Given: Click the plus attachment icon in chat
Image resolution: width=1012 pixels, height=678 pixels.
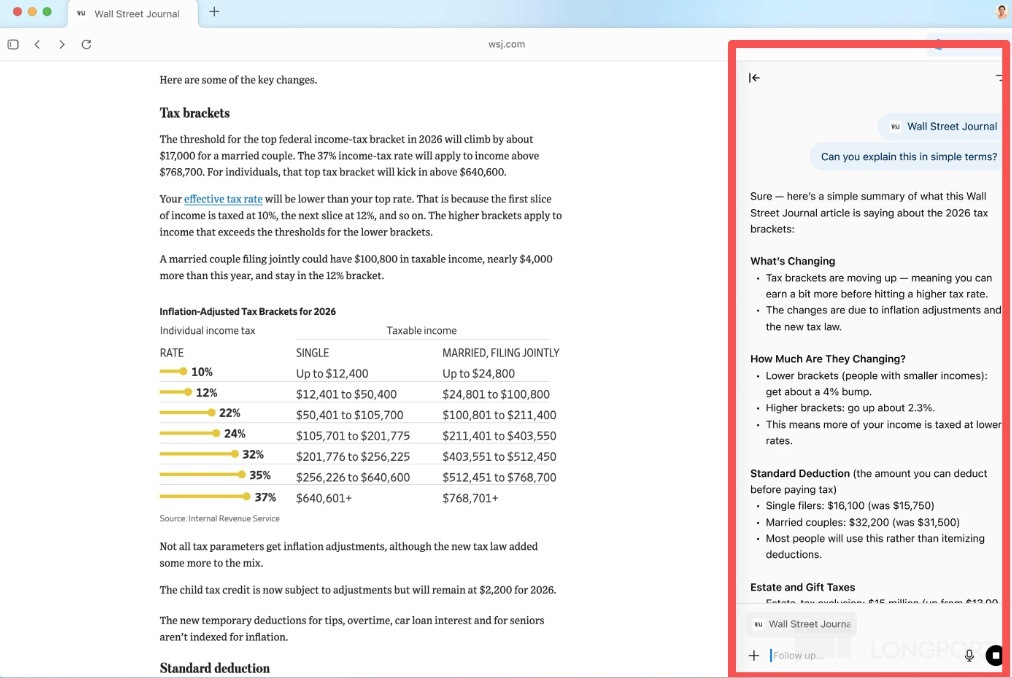Looking at the screenshot, I should tap(754, 656).
